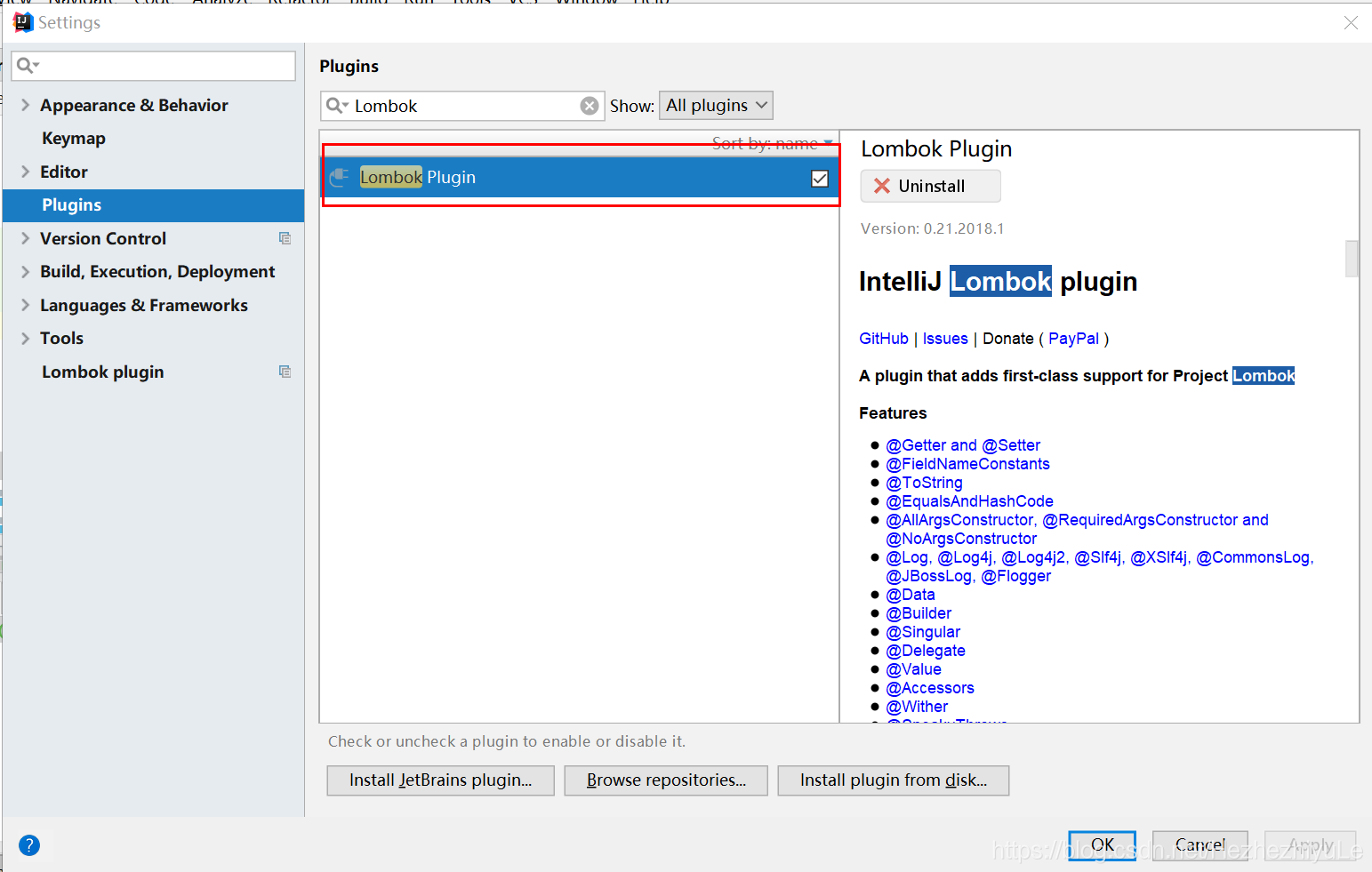Open the Issues link
Image resolution: width=1372 pixels, height=872 pixels.
[x=945, y=339]
